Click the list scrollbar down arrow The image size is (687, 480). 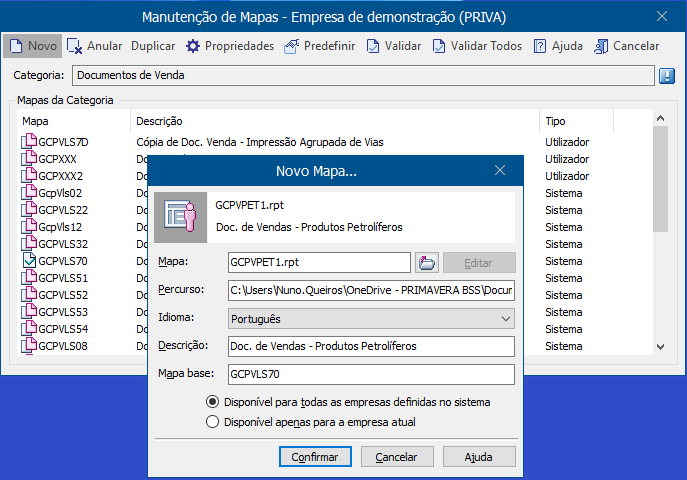(x=661, y=346)
